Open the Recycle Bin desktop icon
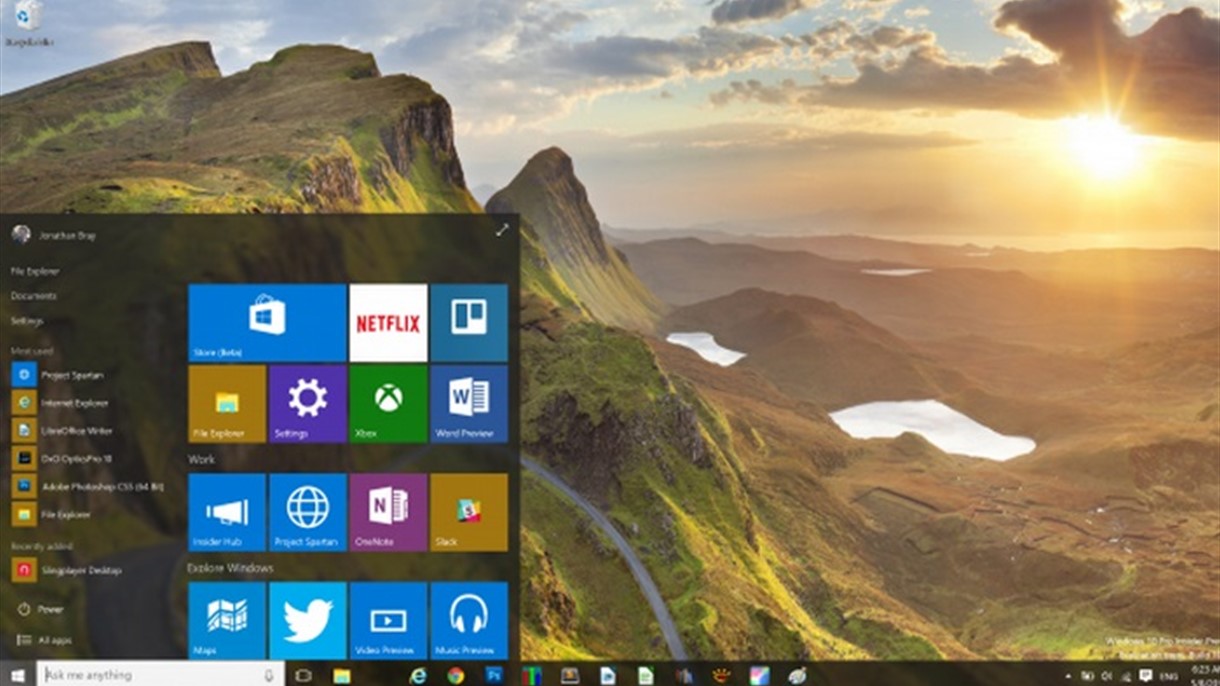 [28, 23]
